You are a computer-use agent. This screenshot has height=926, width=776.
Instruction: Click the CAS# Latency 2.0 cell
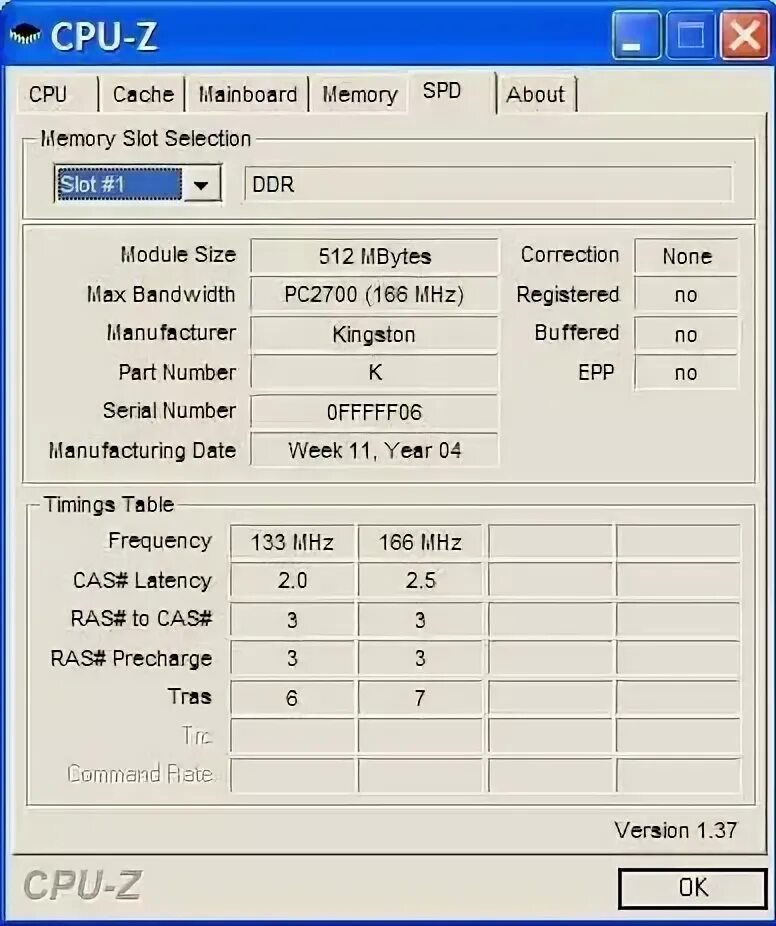click(x=292, y=581)
